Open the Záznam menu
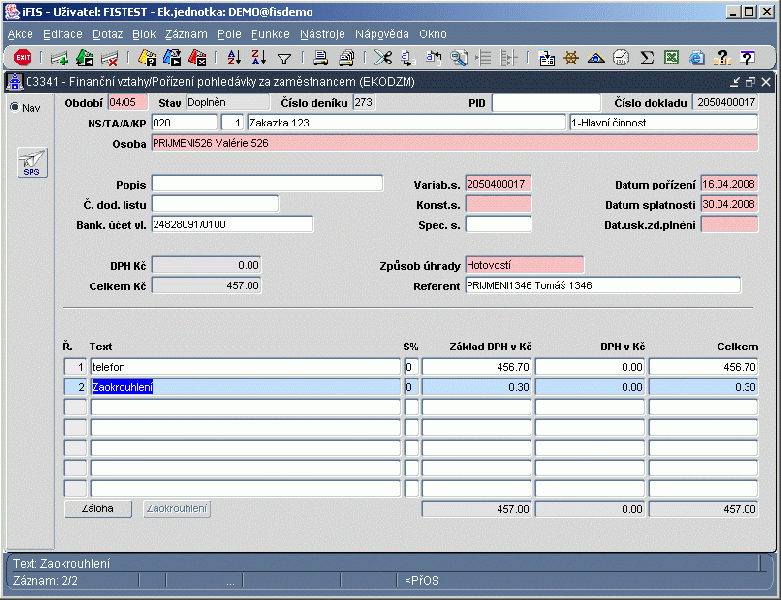Screen dimensions: 781x600 186,34
